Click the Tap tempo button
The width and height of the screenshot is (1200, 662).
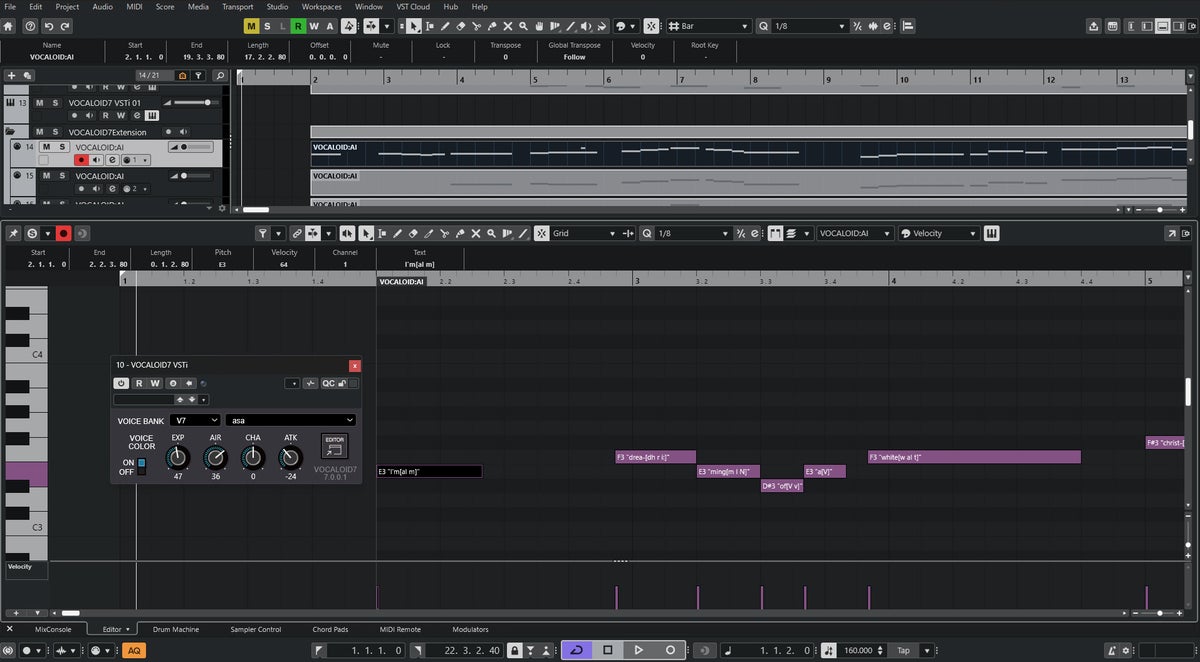click(x=903, y=650)
